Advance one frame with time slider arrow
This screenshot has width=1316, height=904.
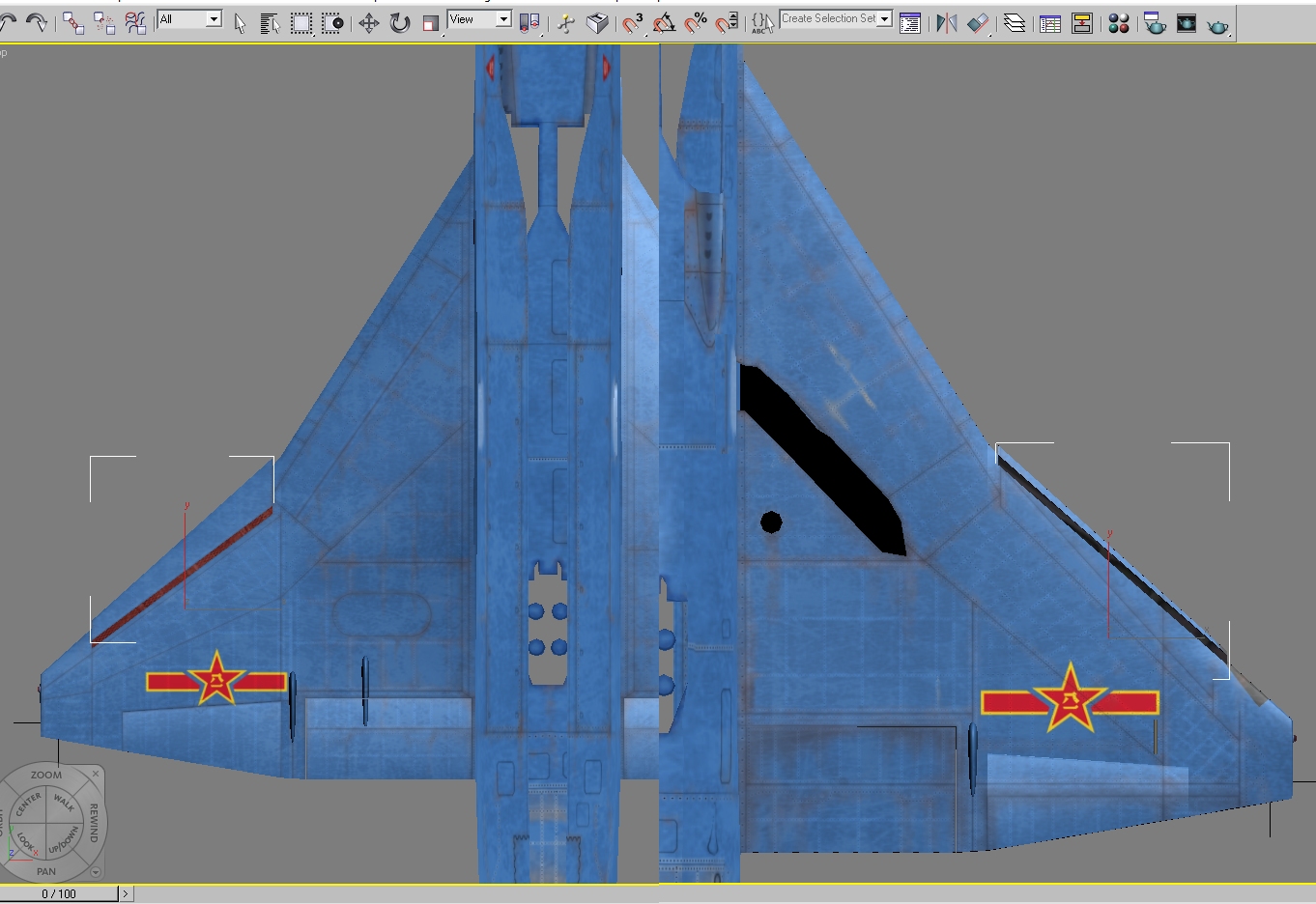(x=125, y=894)
